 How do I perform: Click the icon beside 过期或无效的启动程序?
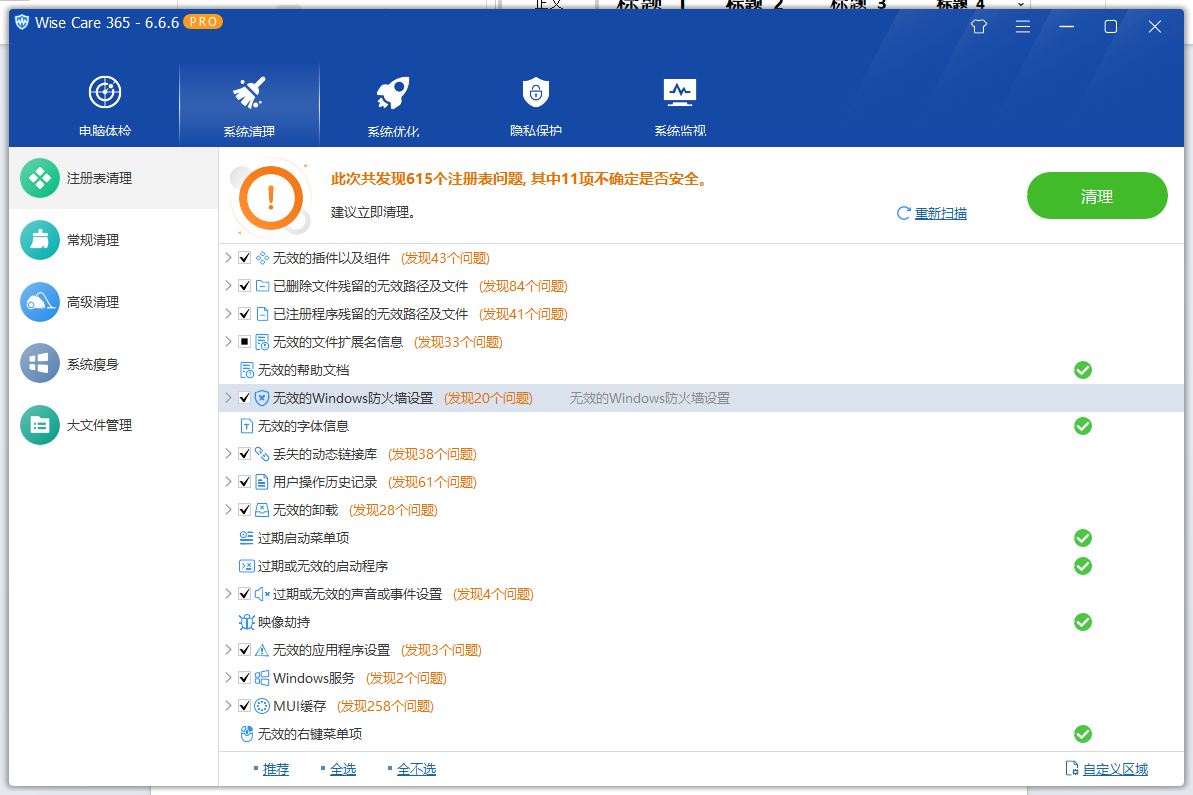pyautogui.click(x=247, y=566)
